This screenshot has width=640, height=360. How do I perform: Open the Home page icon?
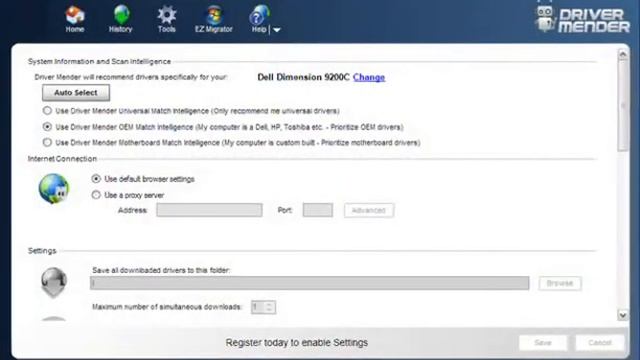75,19
